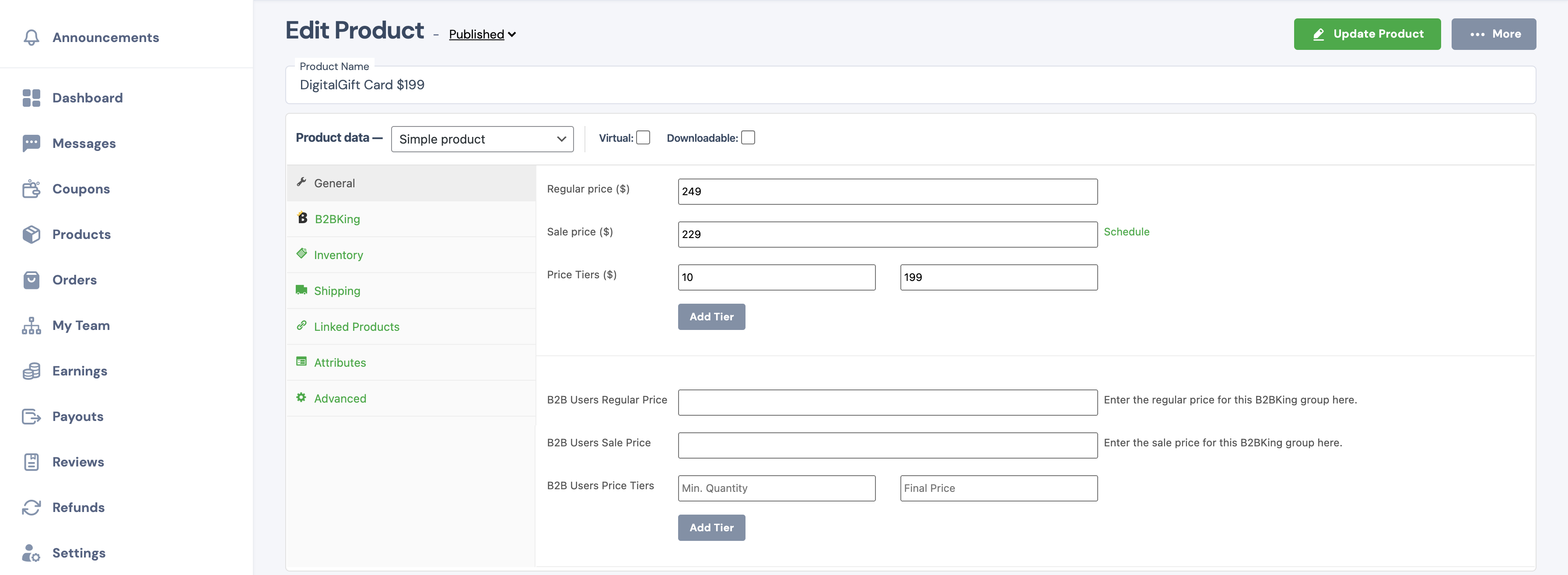Check the Downloadable option

748,137
